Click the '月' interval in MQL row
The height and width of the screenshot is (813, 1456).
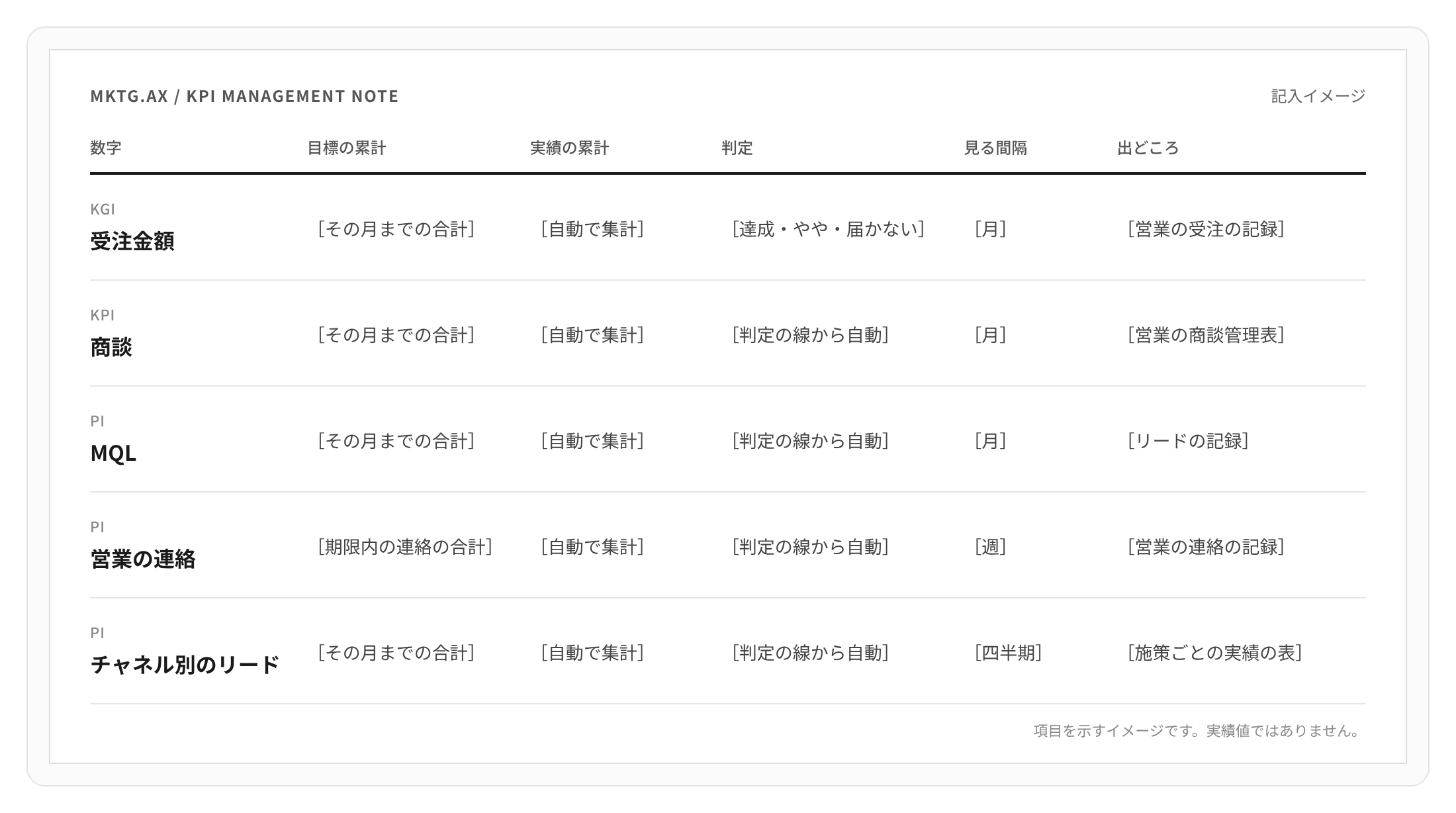pyautogui.click(x=990, y=441)
